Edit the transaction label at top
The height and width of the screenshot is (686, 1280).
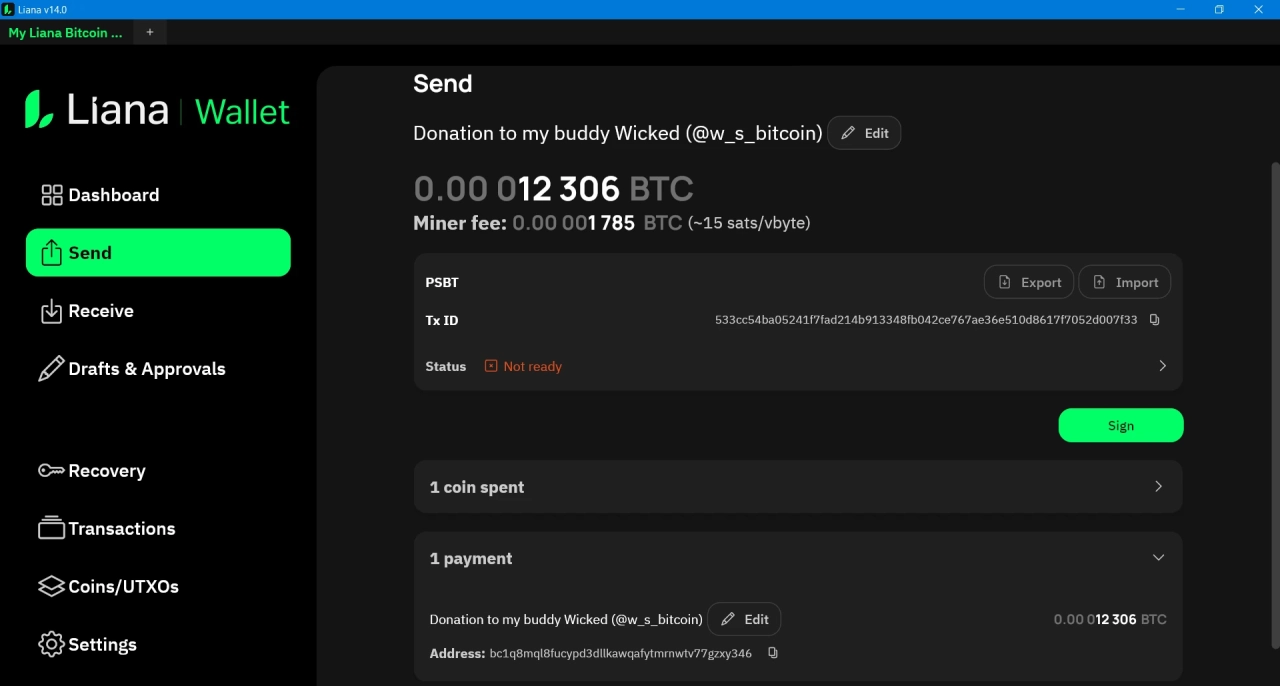point(864,133)
